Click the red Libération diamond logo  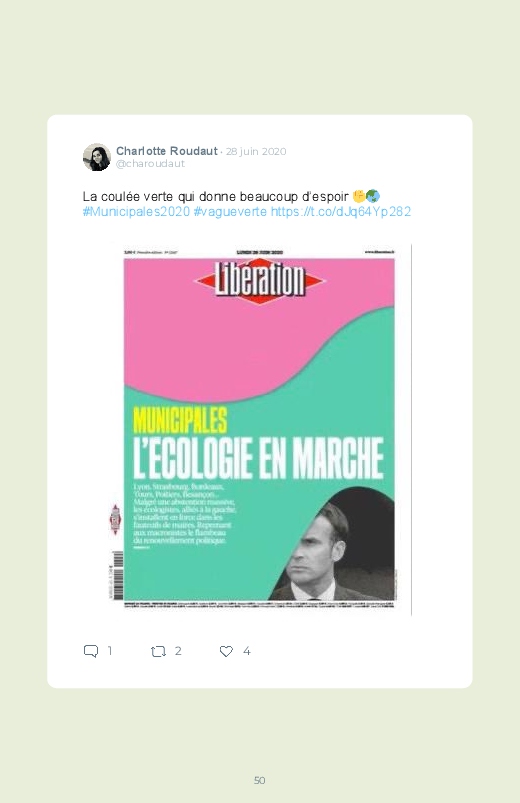coord(259,280)
